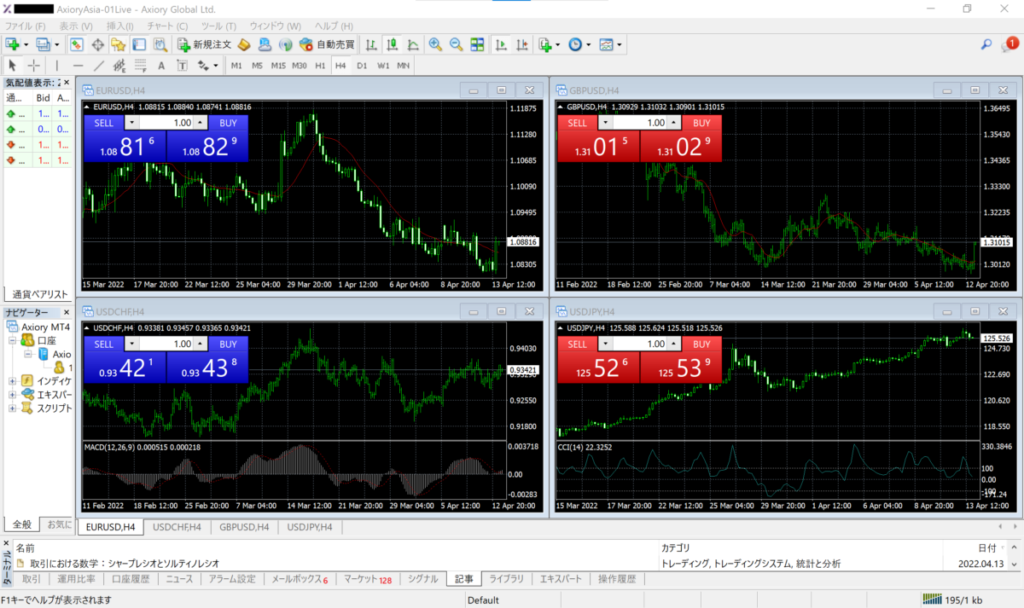The width and height of the screenshot is (1024, 608).
Task: Toggle the Market Watch window icon
Action: pos(76,44)
